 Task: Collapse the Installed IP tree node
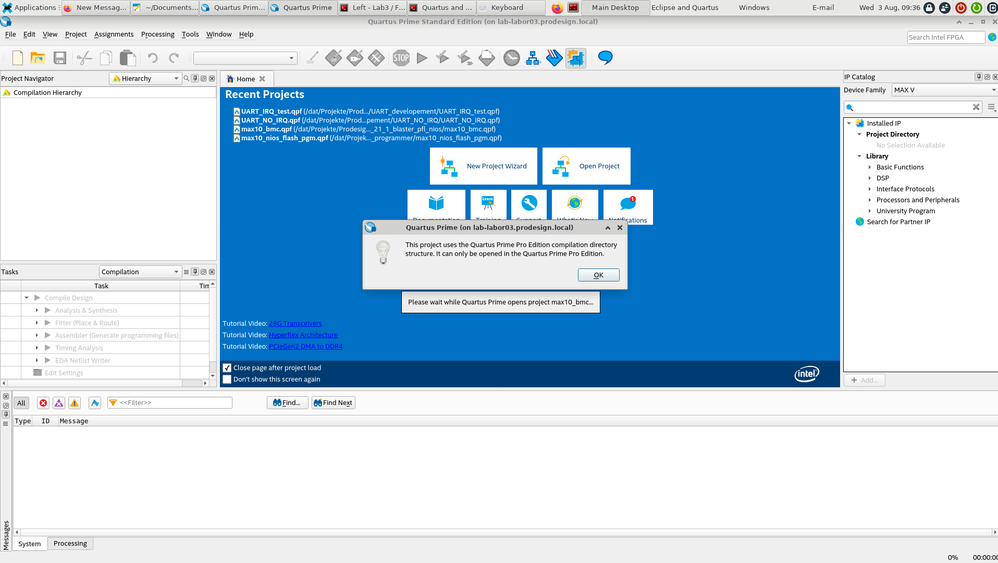[849, 123]
